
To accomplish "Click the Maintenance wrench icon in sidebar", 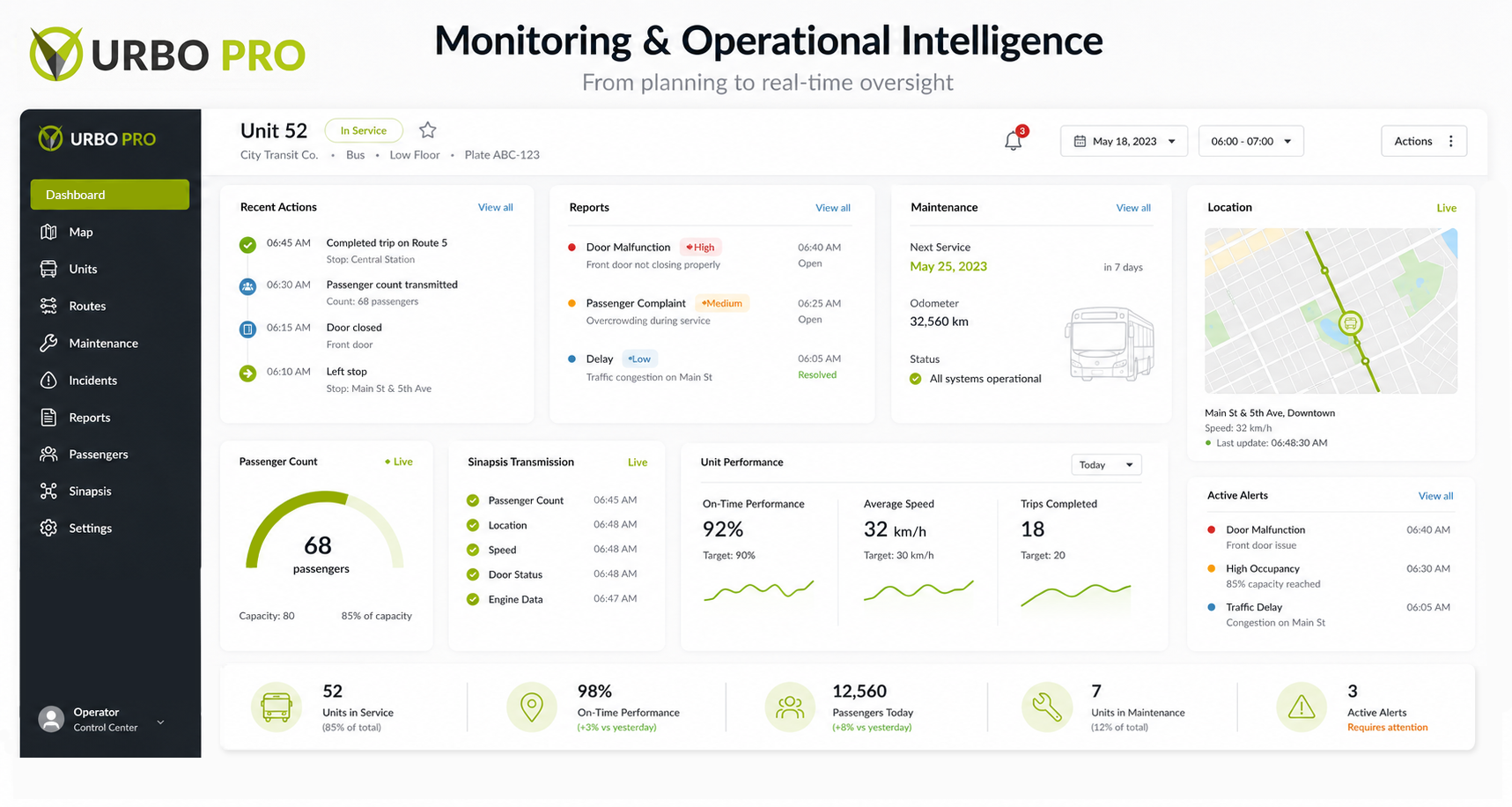I will (x=48, y=343).
